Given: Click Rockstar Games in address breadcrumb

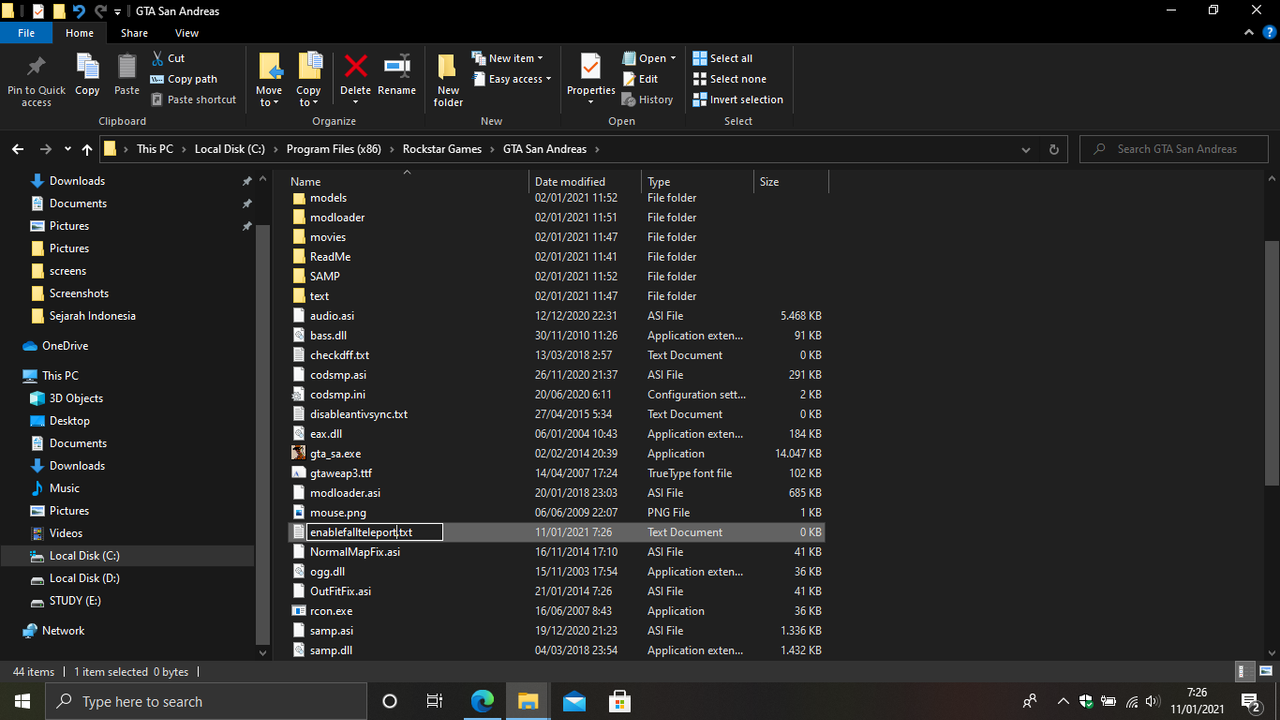Looking at the screenshot, I should point(442,149).
